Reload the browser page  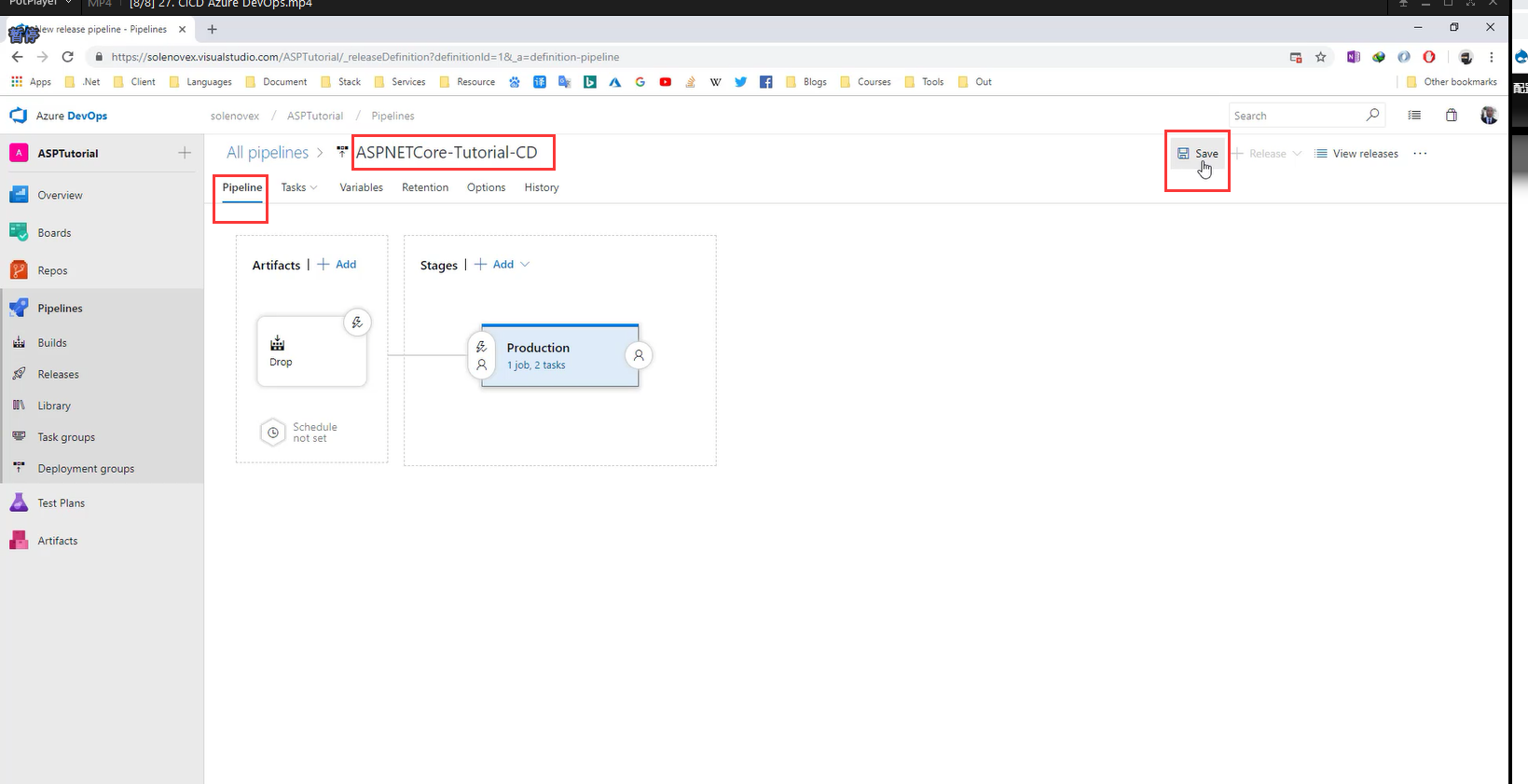[x=67, y=57]
